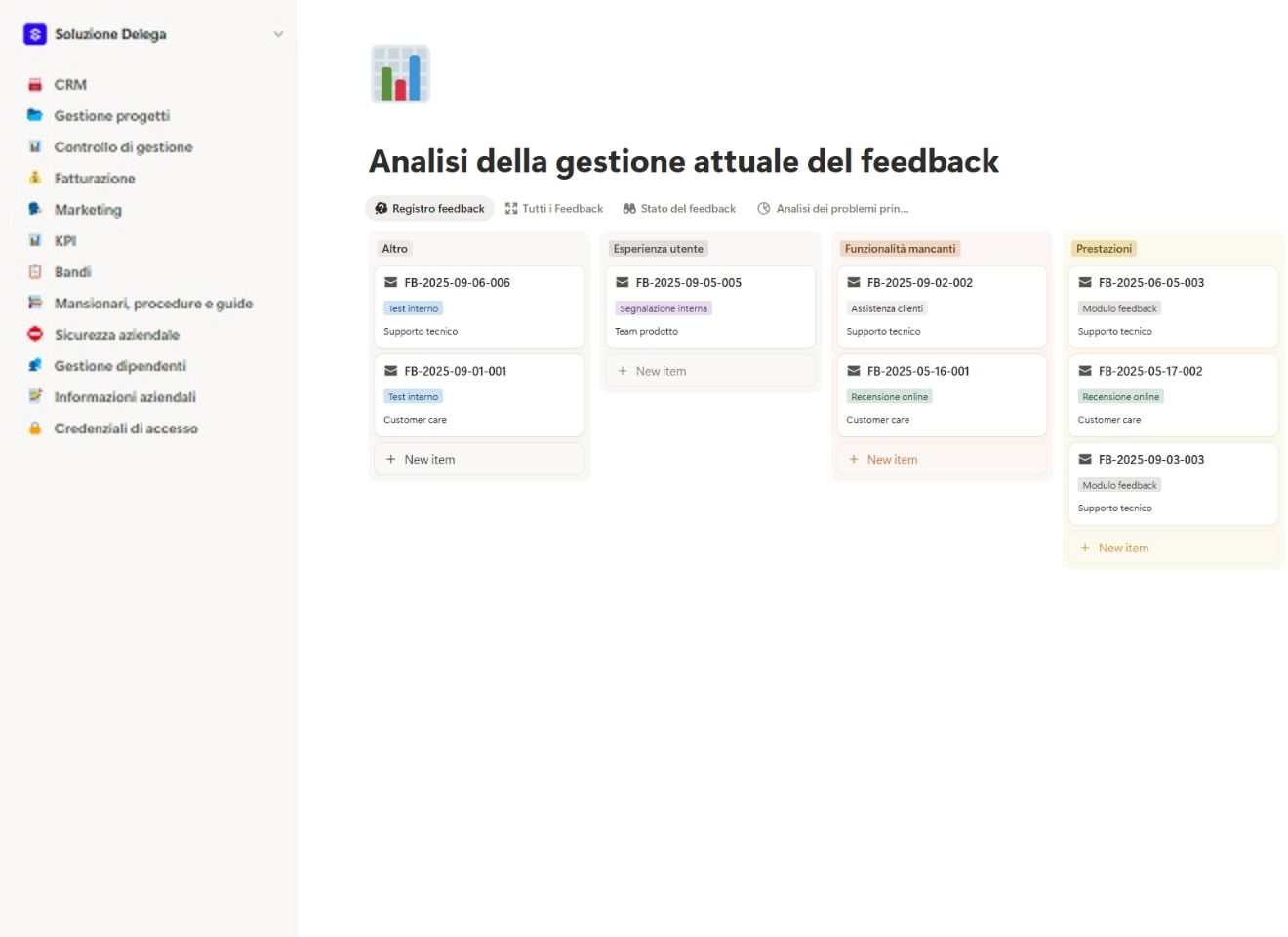Select the Credenziali di accesso lock icon
This screenshot has height=937, width=1288.
coord(35,428)
